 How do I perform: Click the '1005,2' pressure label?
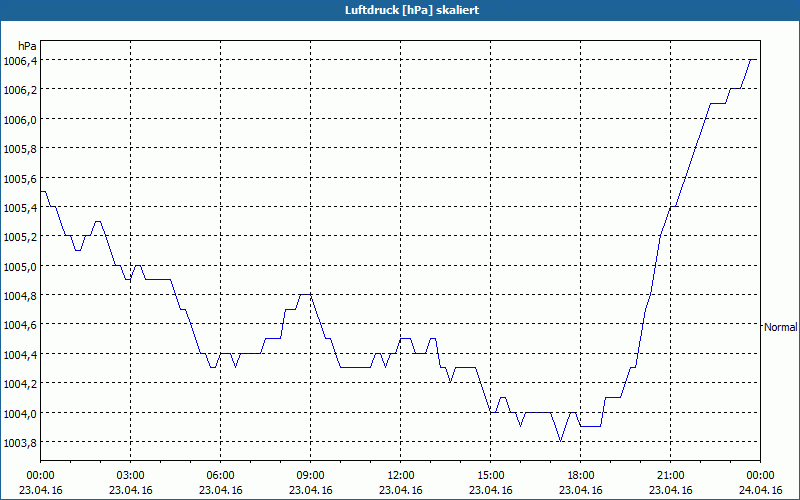point(20,237)
